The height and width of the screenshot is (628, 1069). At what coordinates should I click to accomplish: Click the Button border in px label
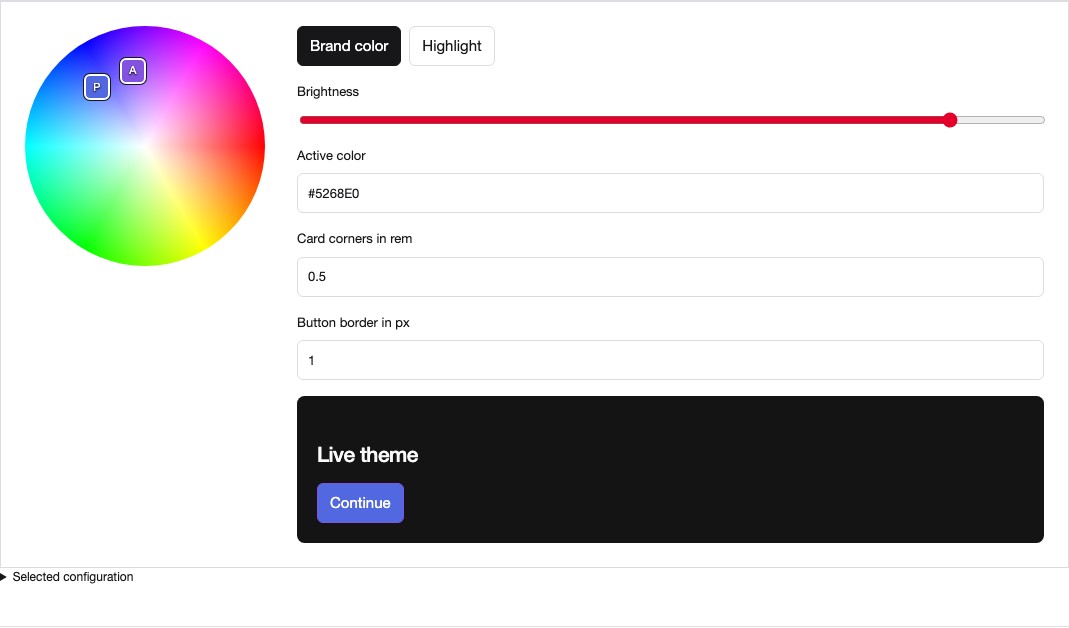(353, 323)
